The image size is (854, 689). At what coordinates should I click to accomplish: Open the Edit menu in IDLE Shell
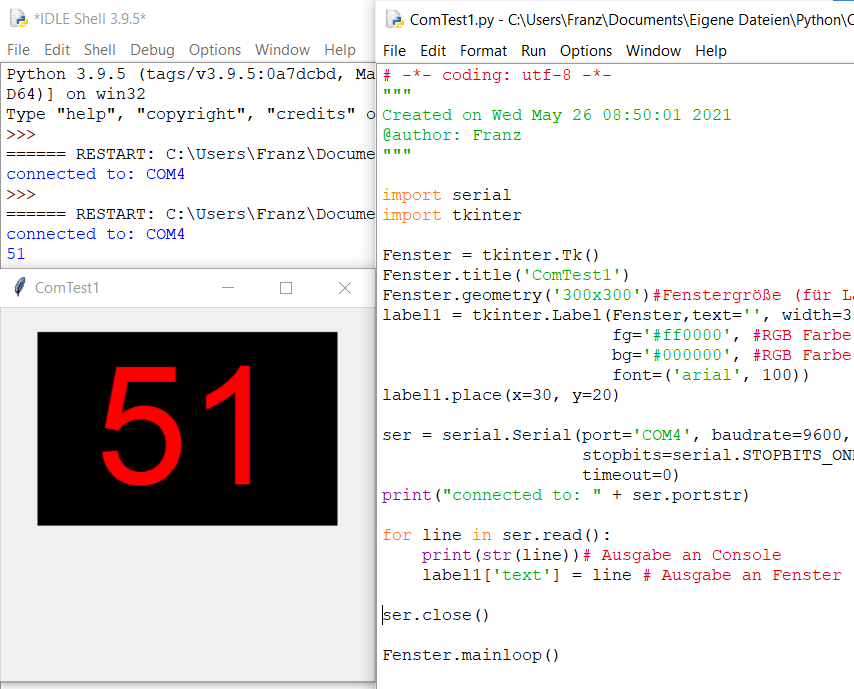(57, 50)
